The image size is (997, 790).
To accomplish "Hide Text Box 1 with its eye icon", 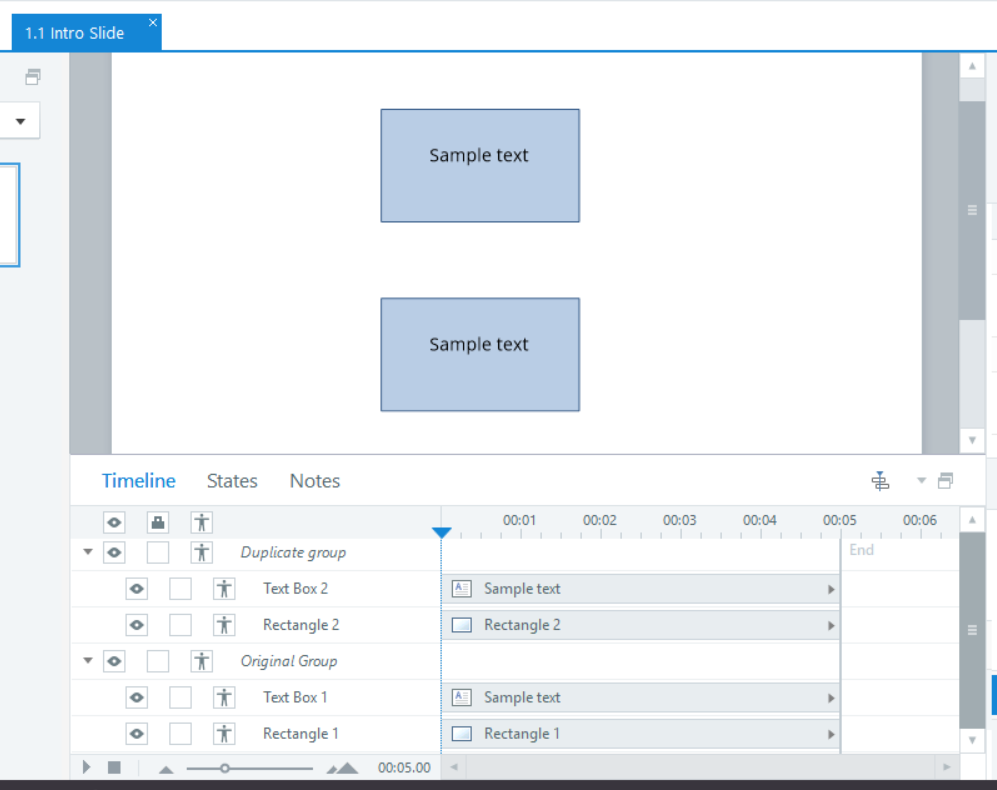I will click(136, 697).
